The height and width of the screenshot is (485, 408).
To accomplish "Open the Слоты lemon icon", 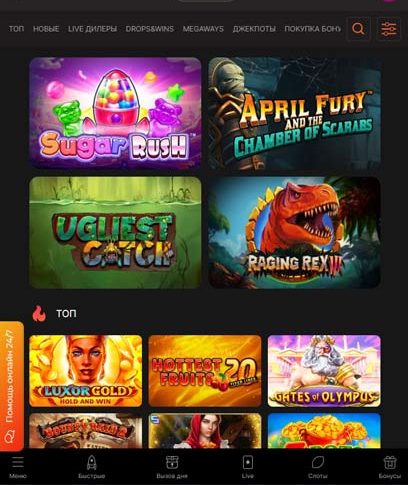I will [x=318, y=463].
